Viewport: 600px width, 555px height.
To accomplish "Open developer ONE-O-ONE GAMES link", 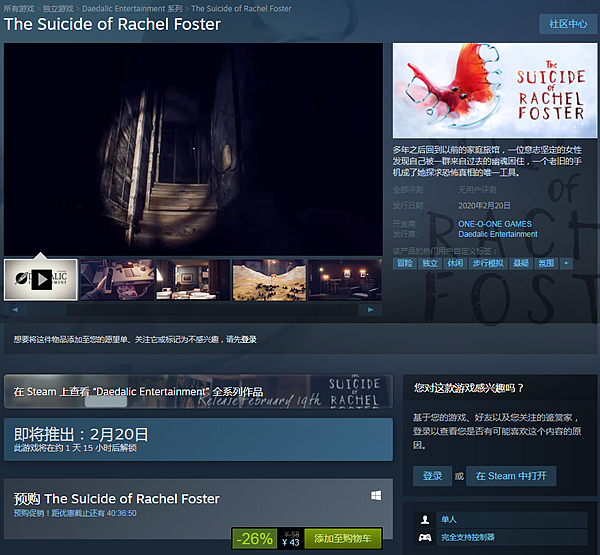I will coord(495,224).
